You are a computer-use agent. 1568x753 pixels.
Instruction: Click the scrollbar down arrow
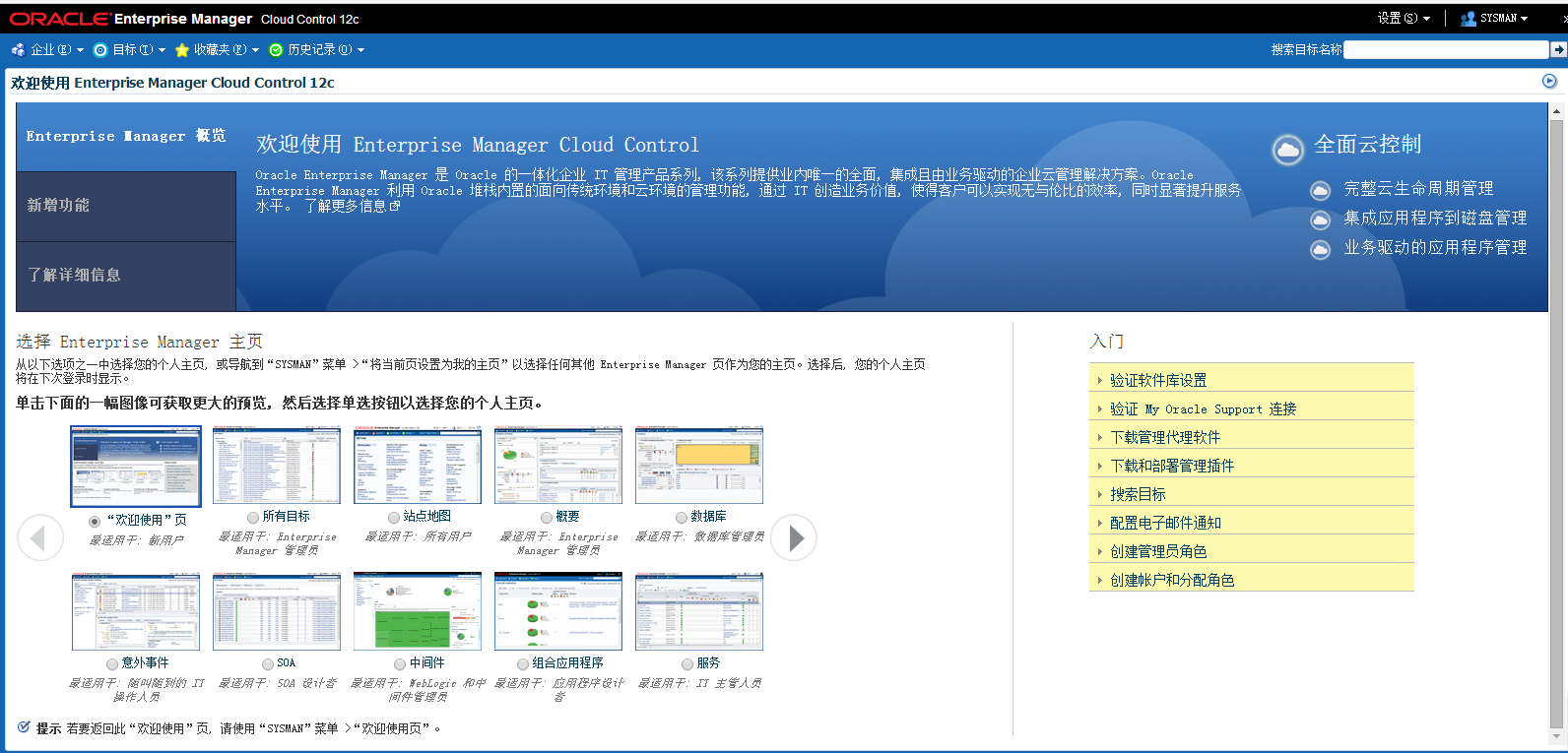pos(1557,736)
